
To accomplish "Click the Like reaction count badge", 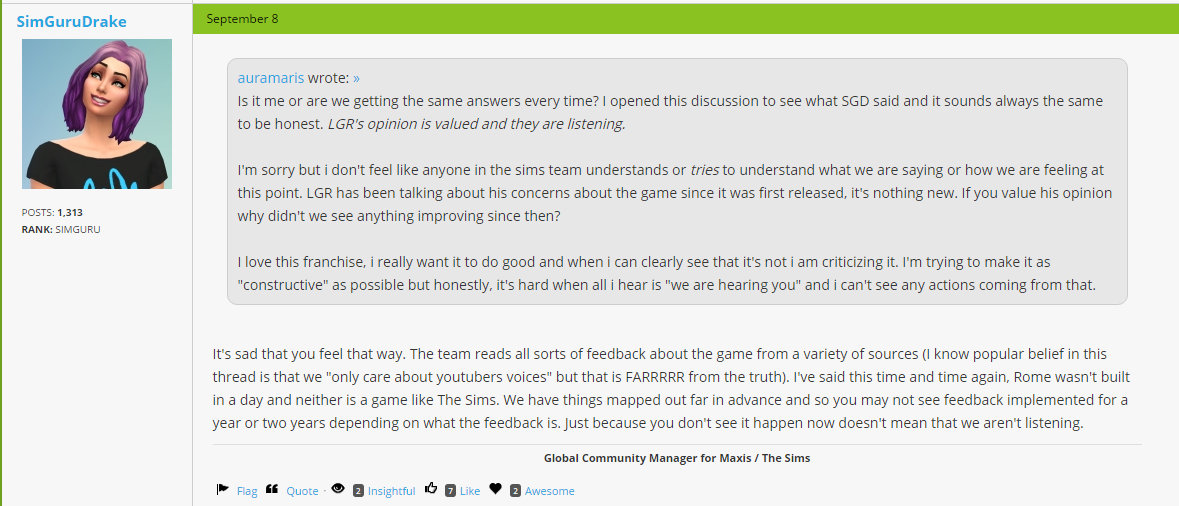I will 451,491.
